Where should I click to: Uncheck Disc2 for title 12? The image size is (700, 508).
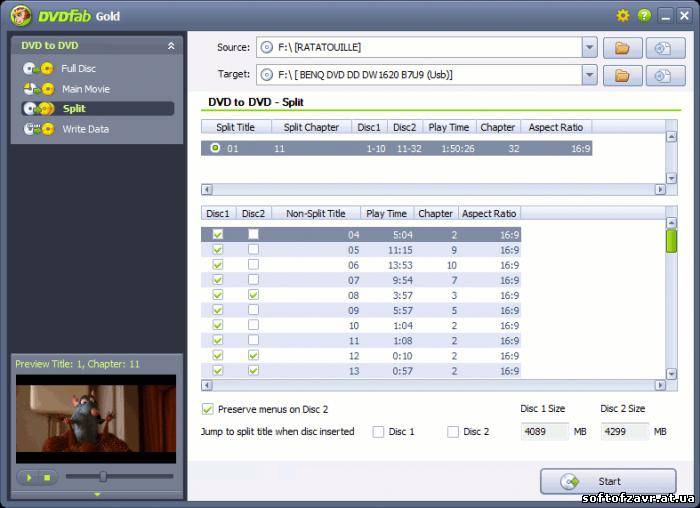pyautogui.click(x=253, y=355)
